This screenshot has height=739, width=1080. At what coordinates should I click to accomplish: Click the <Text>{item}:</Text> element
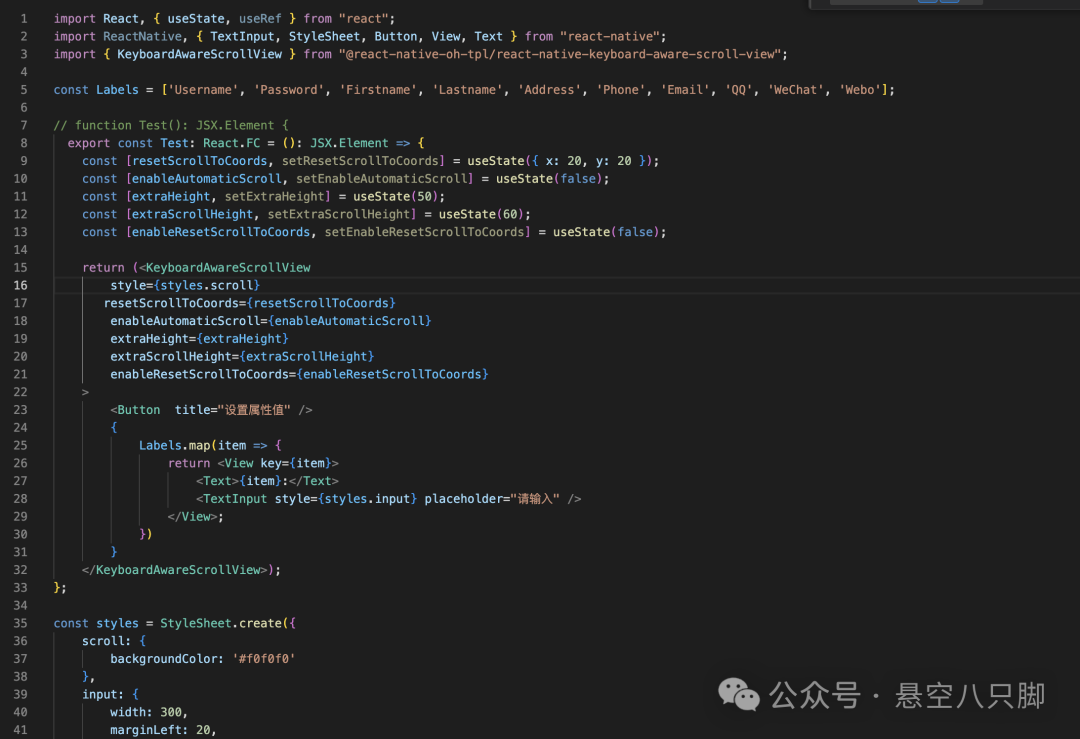[x=267, y=481]
